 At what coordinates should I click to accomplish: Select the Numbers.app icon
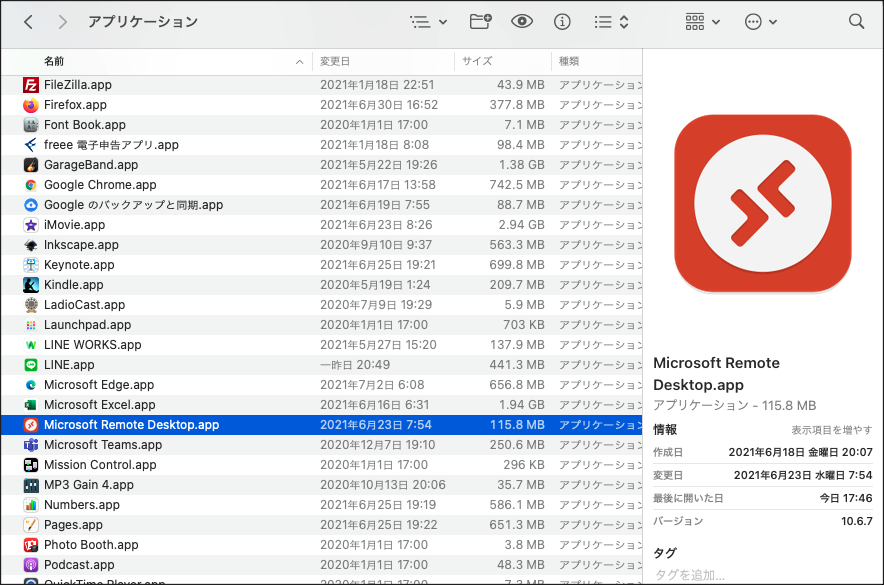(31, 505)
